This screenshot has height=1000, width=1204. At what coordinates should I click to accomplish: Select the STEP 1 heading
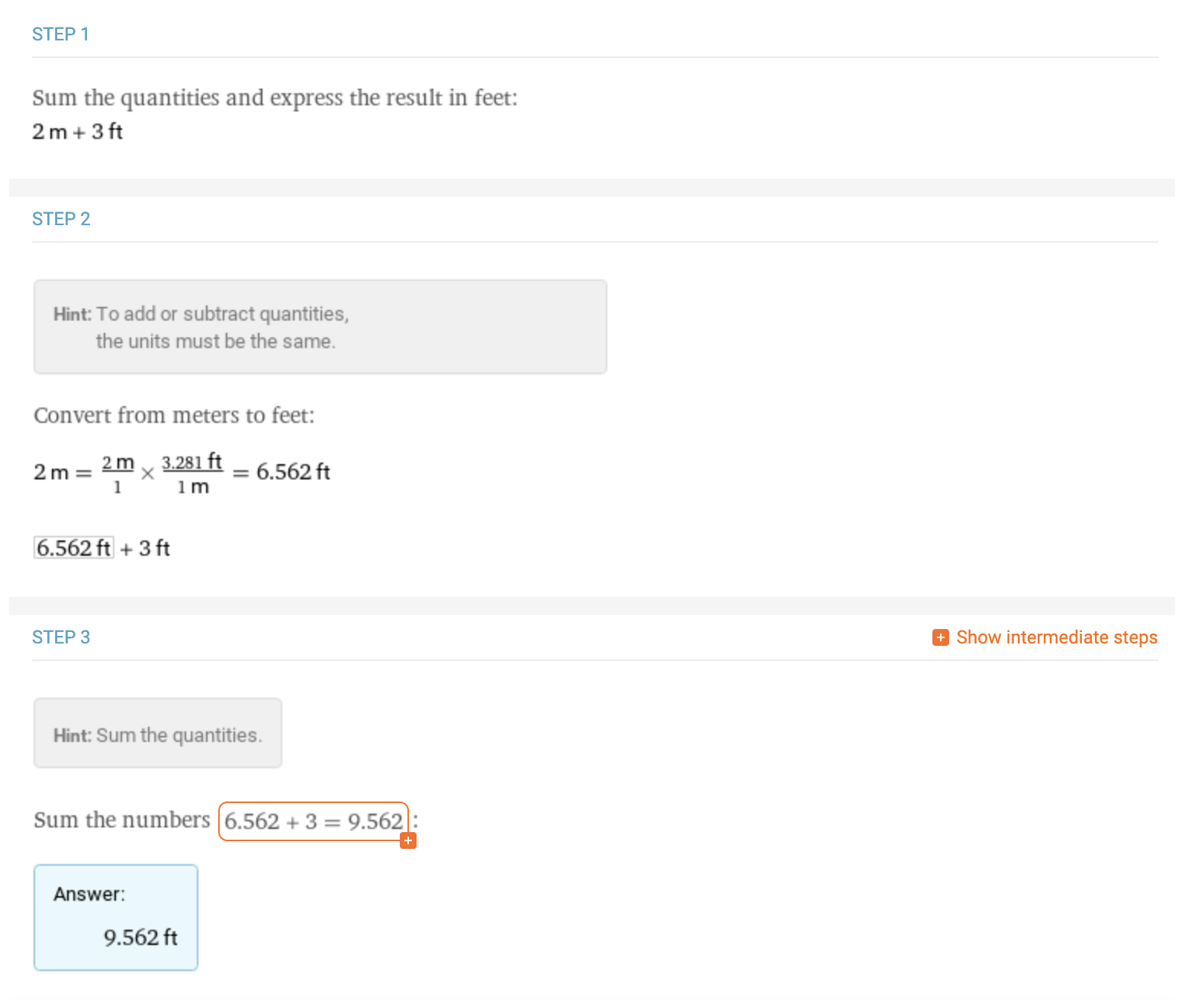tap(60, 34)
